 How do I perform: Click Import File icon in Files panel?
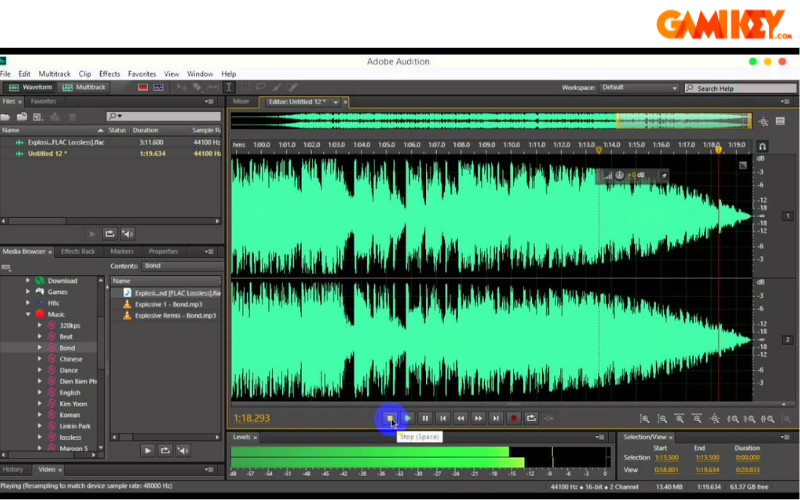tap(21, 117)
